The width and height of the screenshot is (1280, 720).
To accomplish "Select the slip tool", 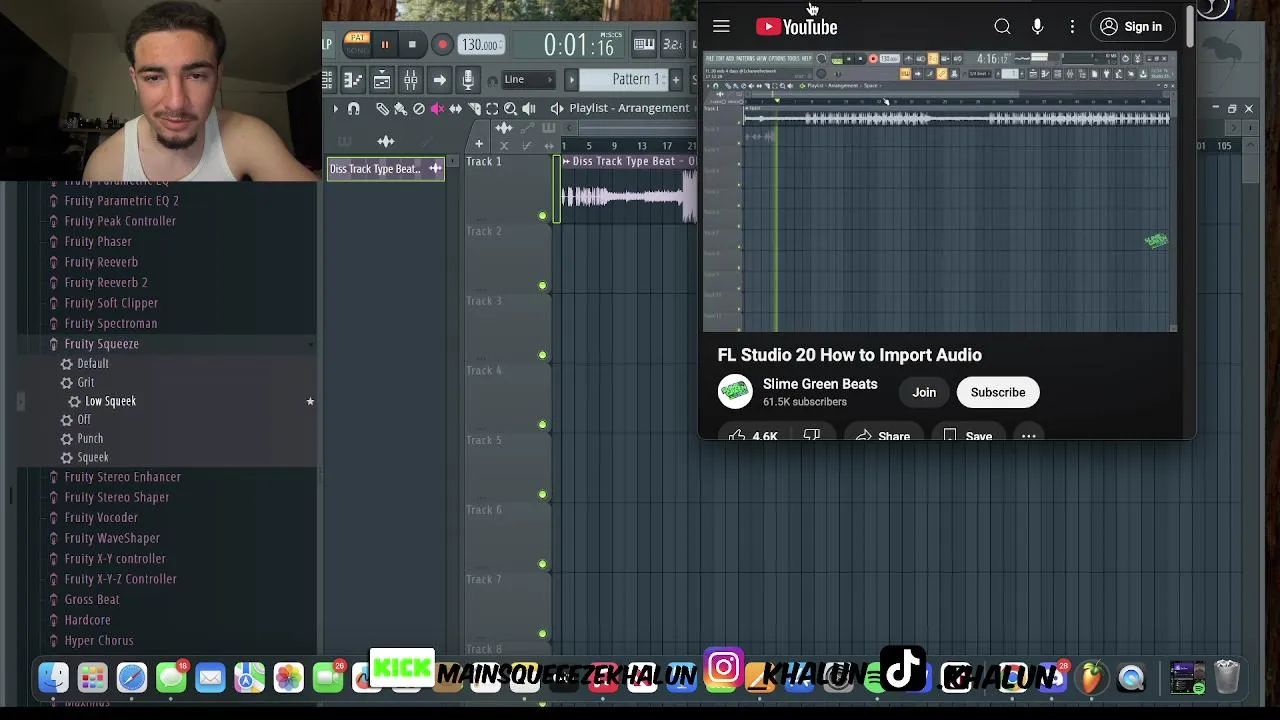I will 456,108.
